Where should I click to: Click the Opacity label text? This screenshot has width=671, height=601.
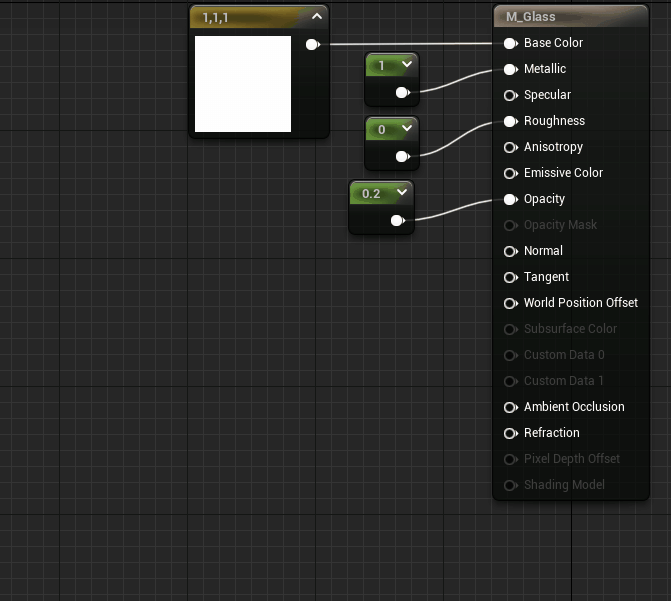(544, 199)
